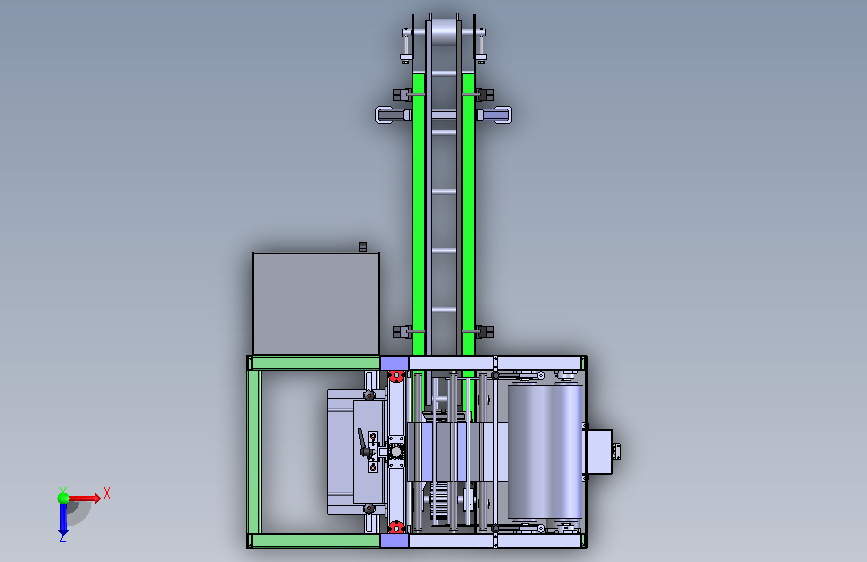Select the left vertical green frame beam

(254, 452)
